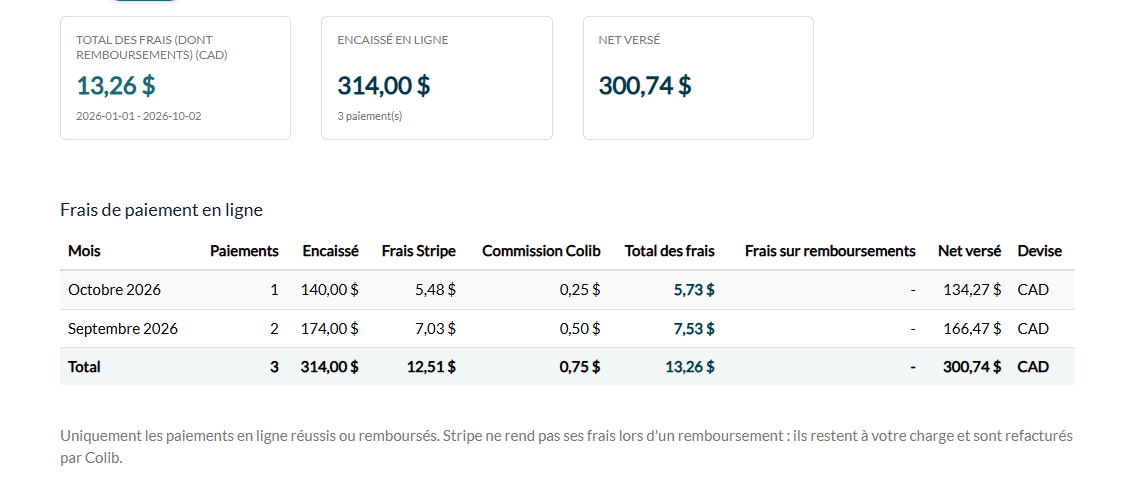This screenshot has height=484, width=1135.
Task: Click the 'Paiements' column header
Action: pos(245,251)
